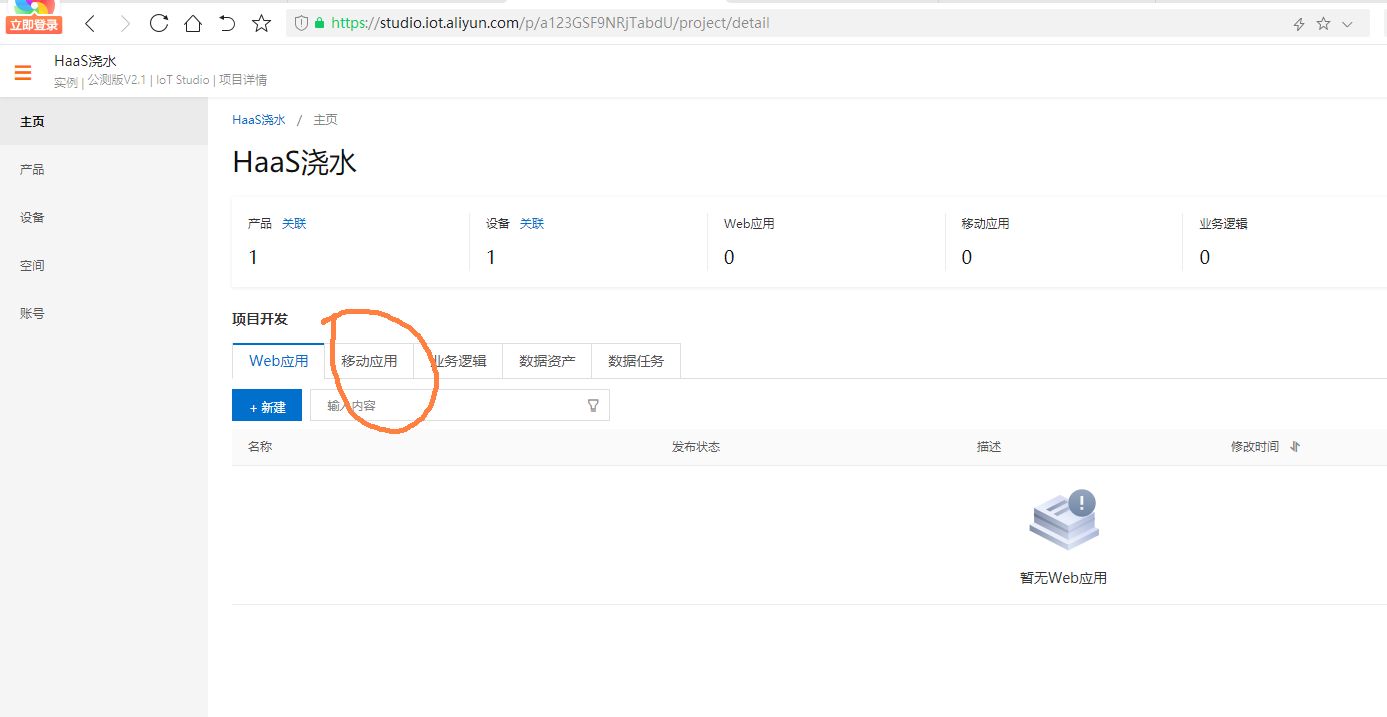This screenshot has height=717, width=1387.
Task: Click the 修改时间 column header text
Action: point(1255,447)
